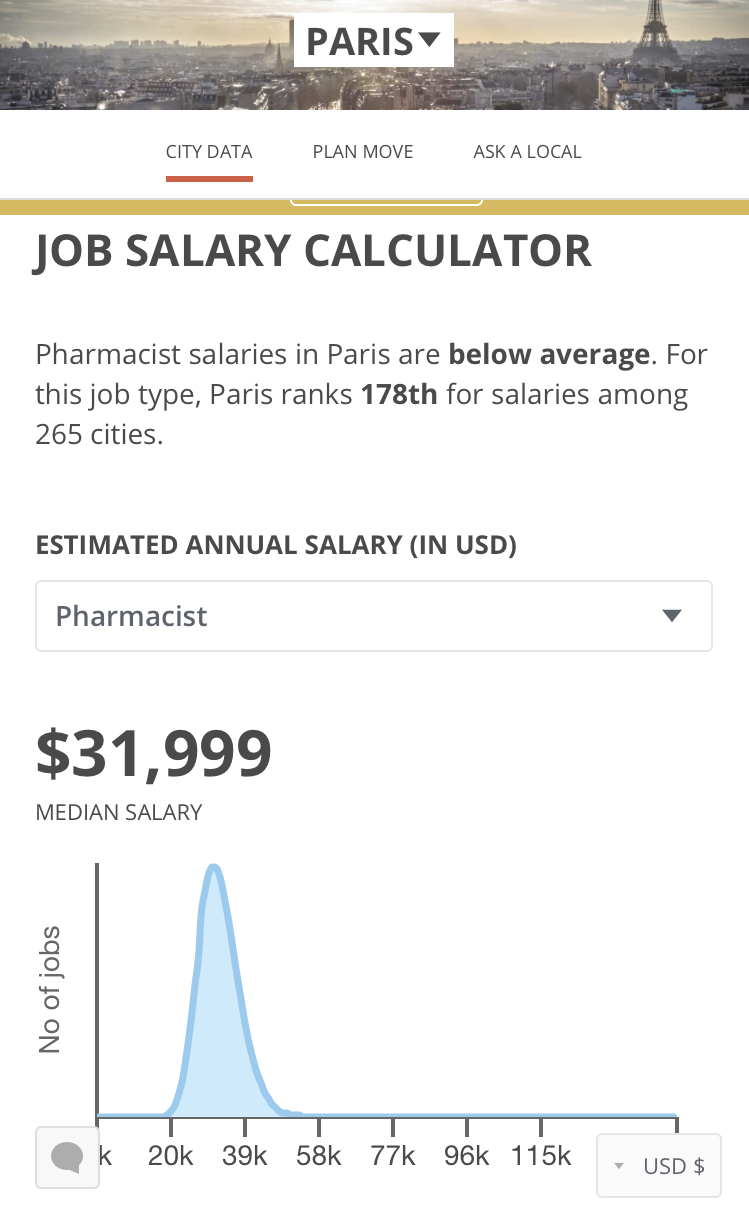Select the 115k salary axis label
The height and width of the screenshot is (1225, 749).
541,1157
